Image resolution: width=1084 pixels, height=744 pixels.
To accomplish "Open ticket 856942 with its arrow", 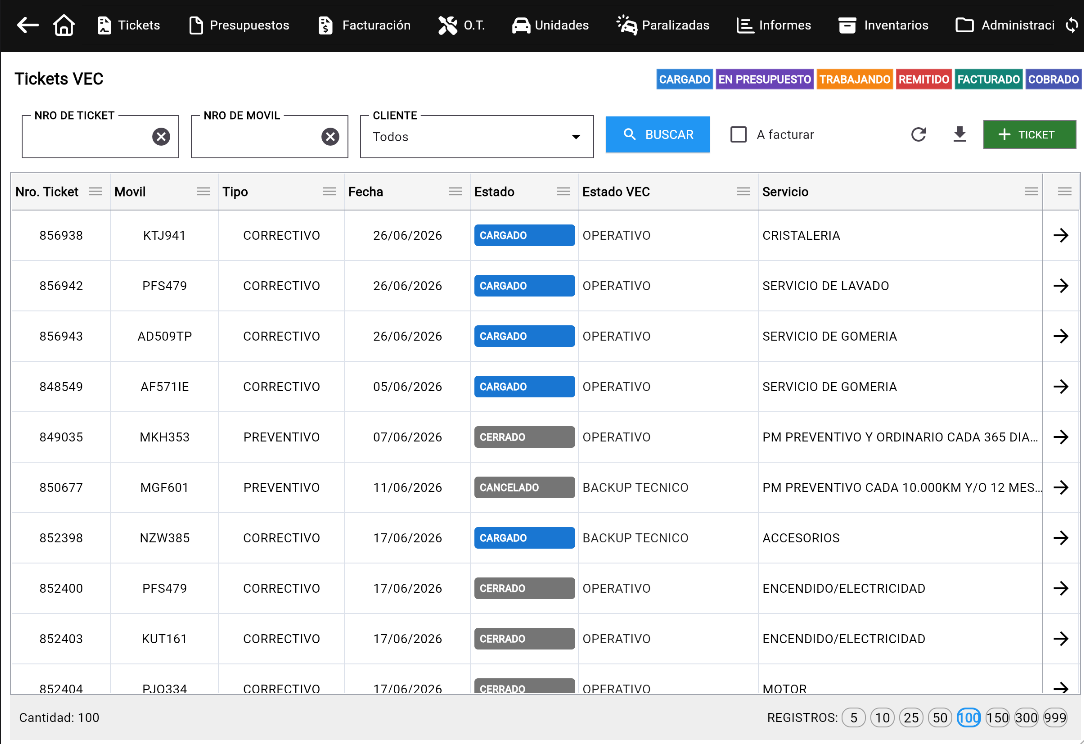I will click(x=1060, y=286).
